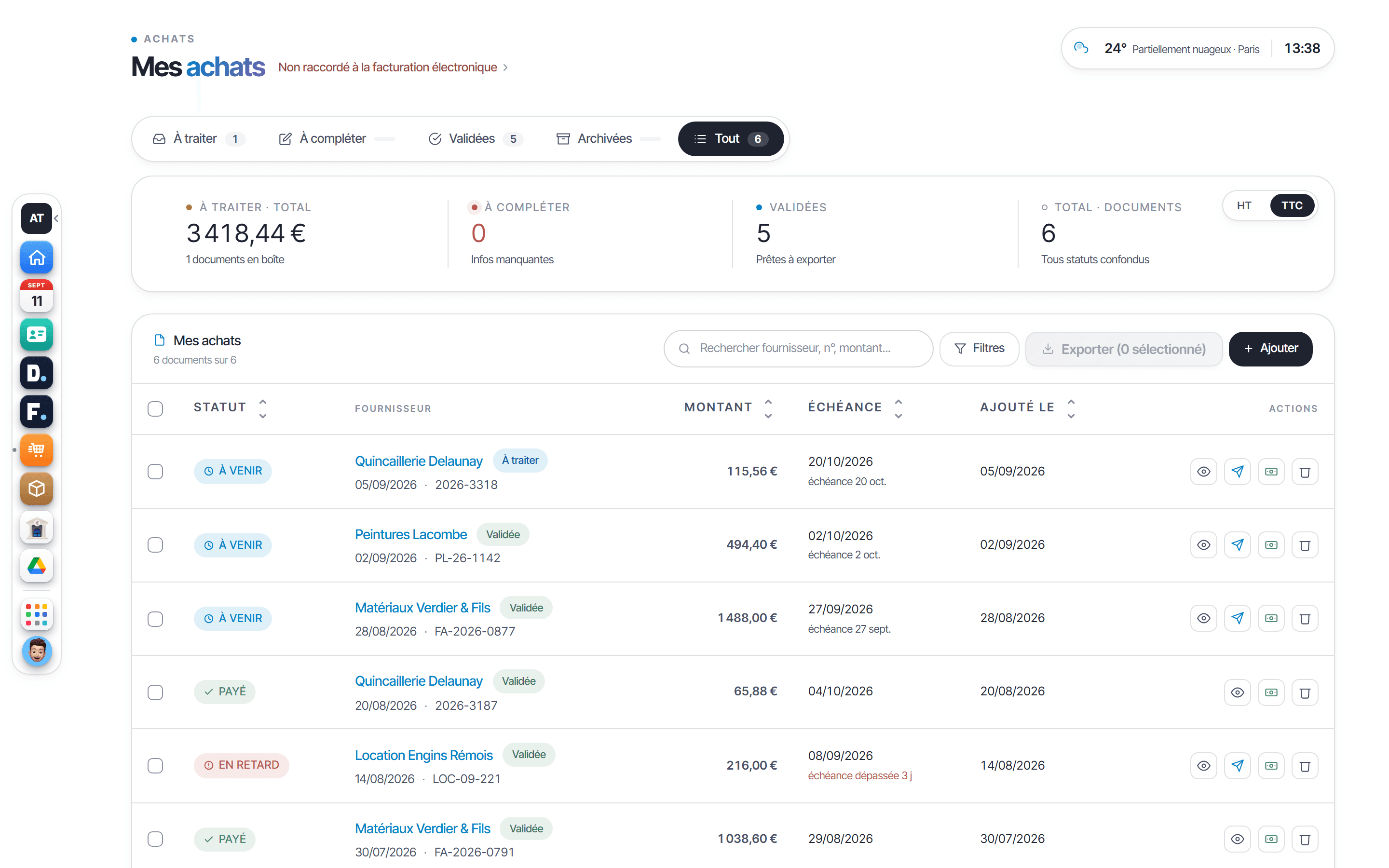The image size is (1389, 868).
Task: Select all documents with header checkbox
Action: (155, 409)
